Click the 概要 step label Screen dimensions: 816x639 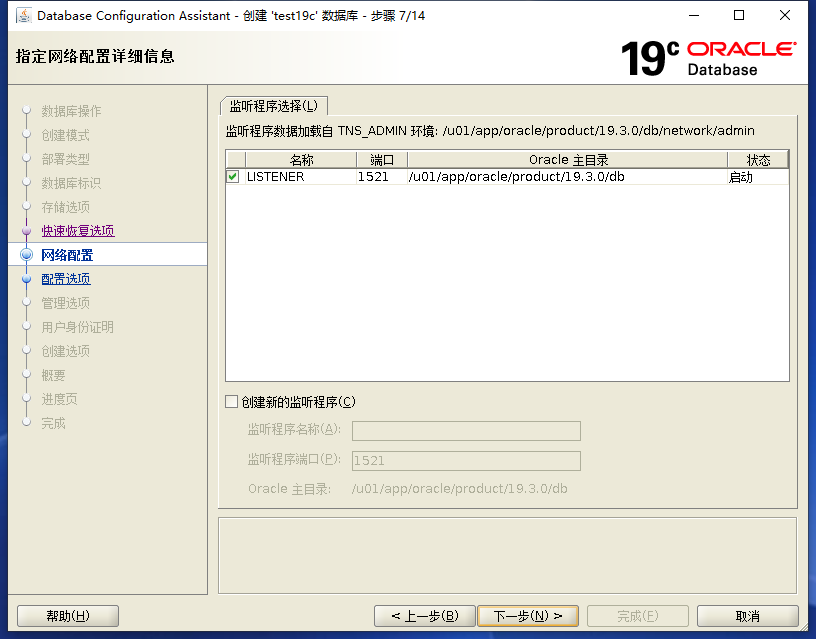tap(54, 375)
